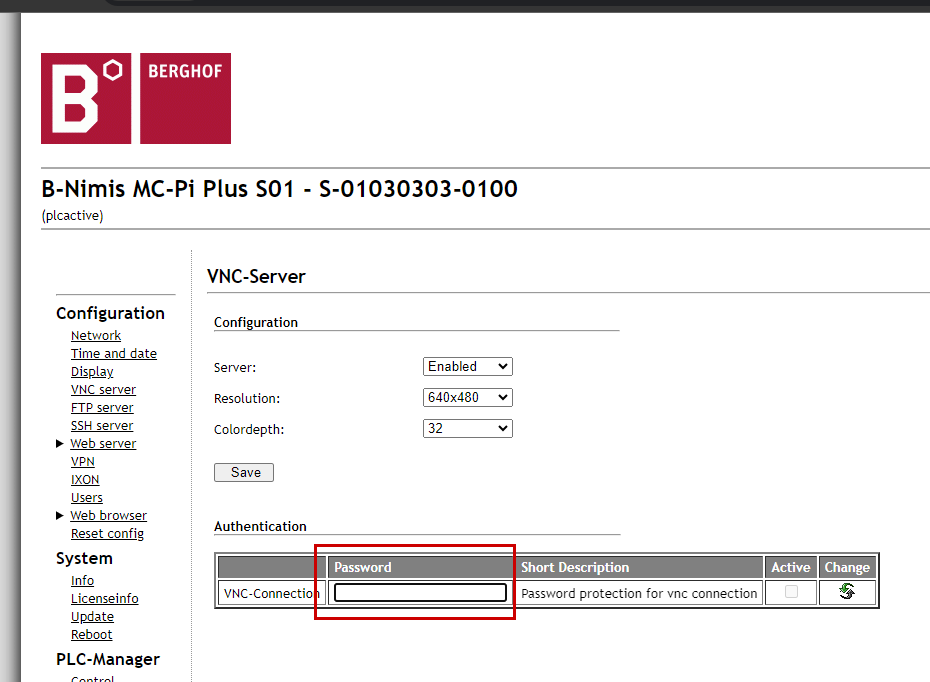
Task: Open the Web browser link
Action: pyautogui.click(x=109, y=515)
